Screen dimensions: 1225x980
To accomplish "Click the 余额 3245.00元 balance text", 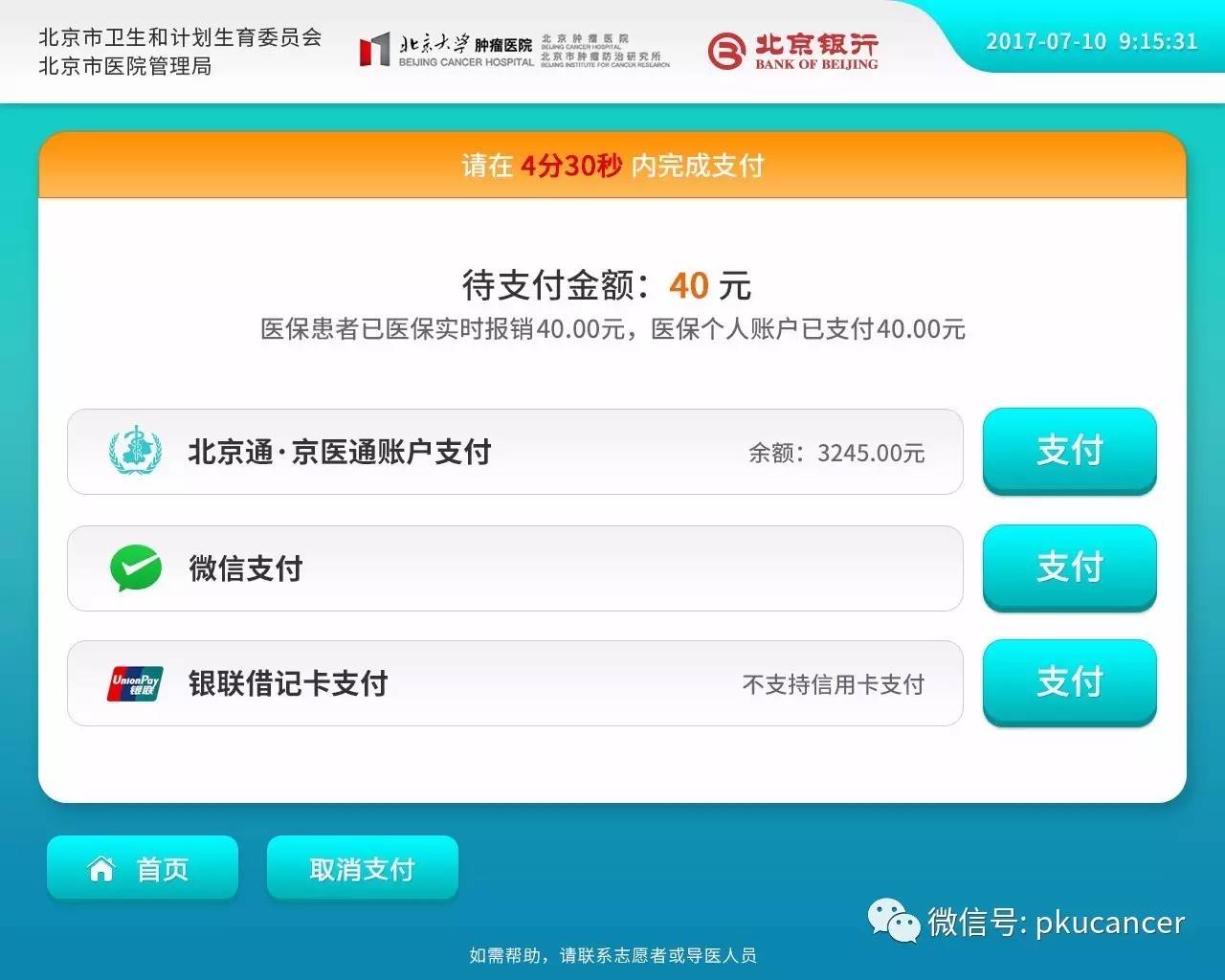I will click(836, 453).
